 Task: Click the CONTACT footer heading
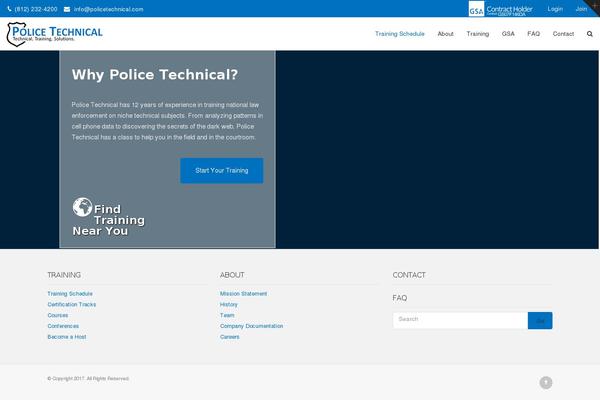click(x=409, y=275)
